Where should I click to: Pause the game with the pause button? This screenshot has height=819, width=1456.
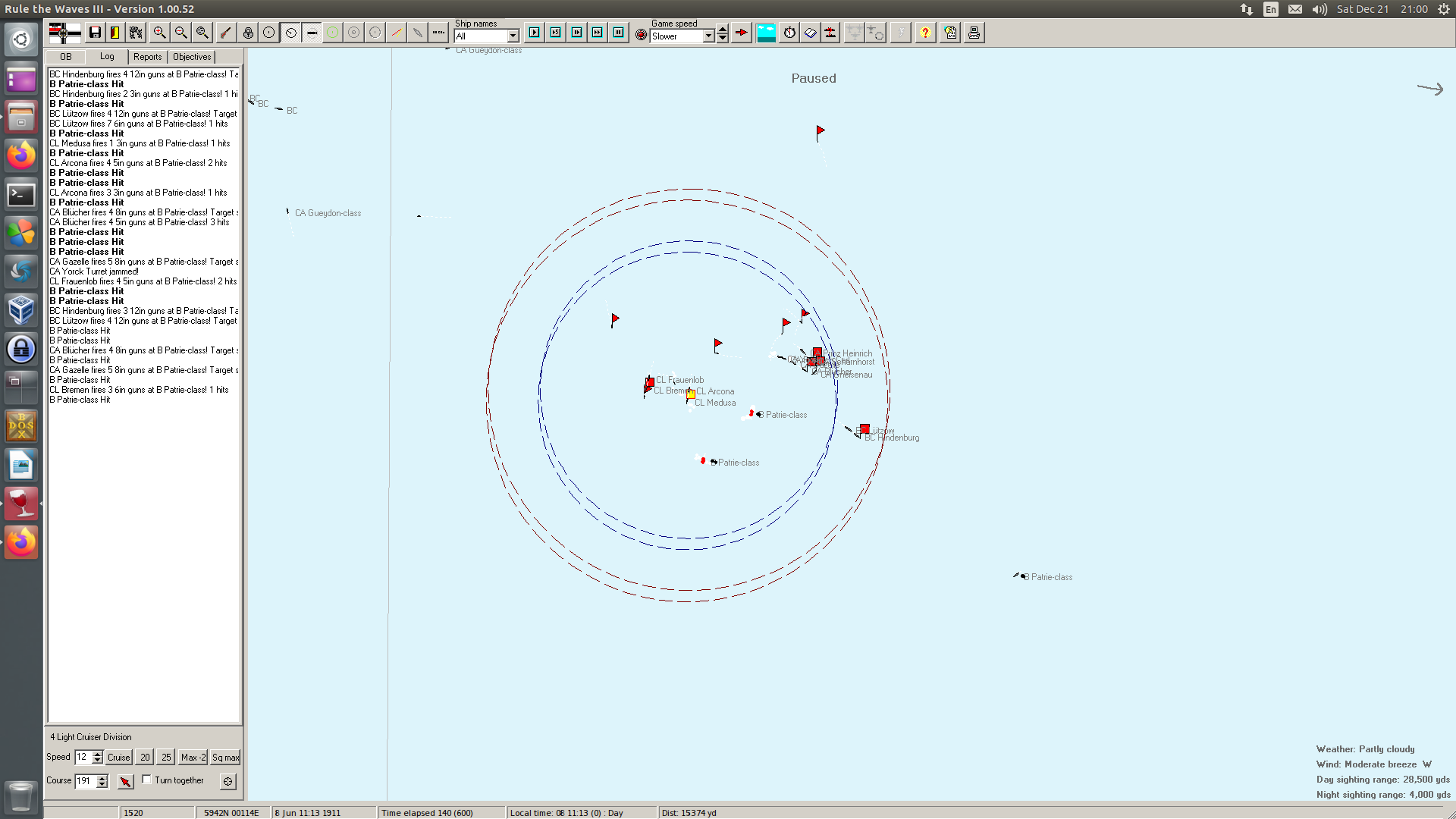coord(619,33)
